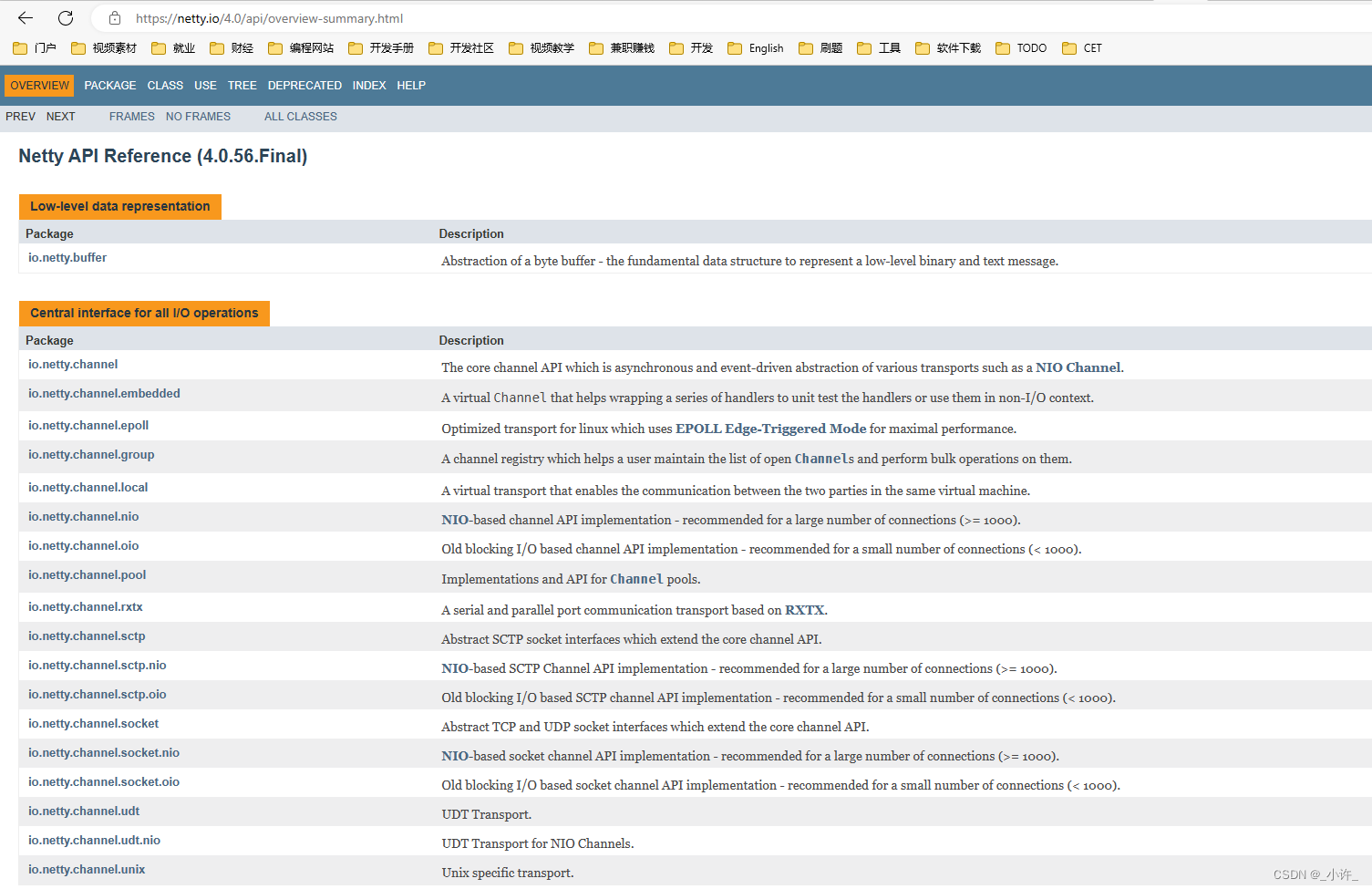Screen dimensions: 1372x889
Task: Open the CET bookmarks folder
Action: [1091, 47]
